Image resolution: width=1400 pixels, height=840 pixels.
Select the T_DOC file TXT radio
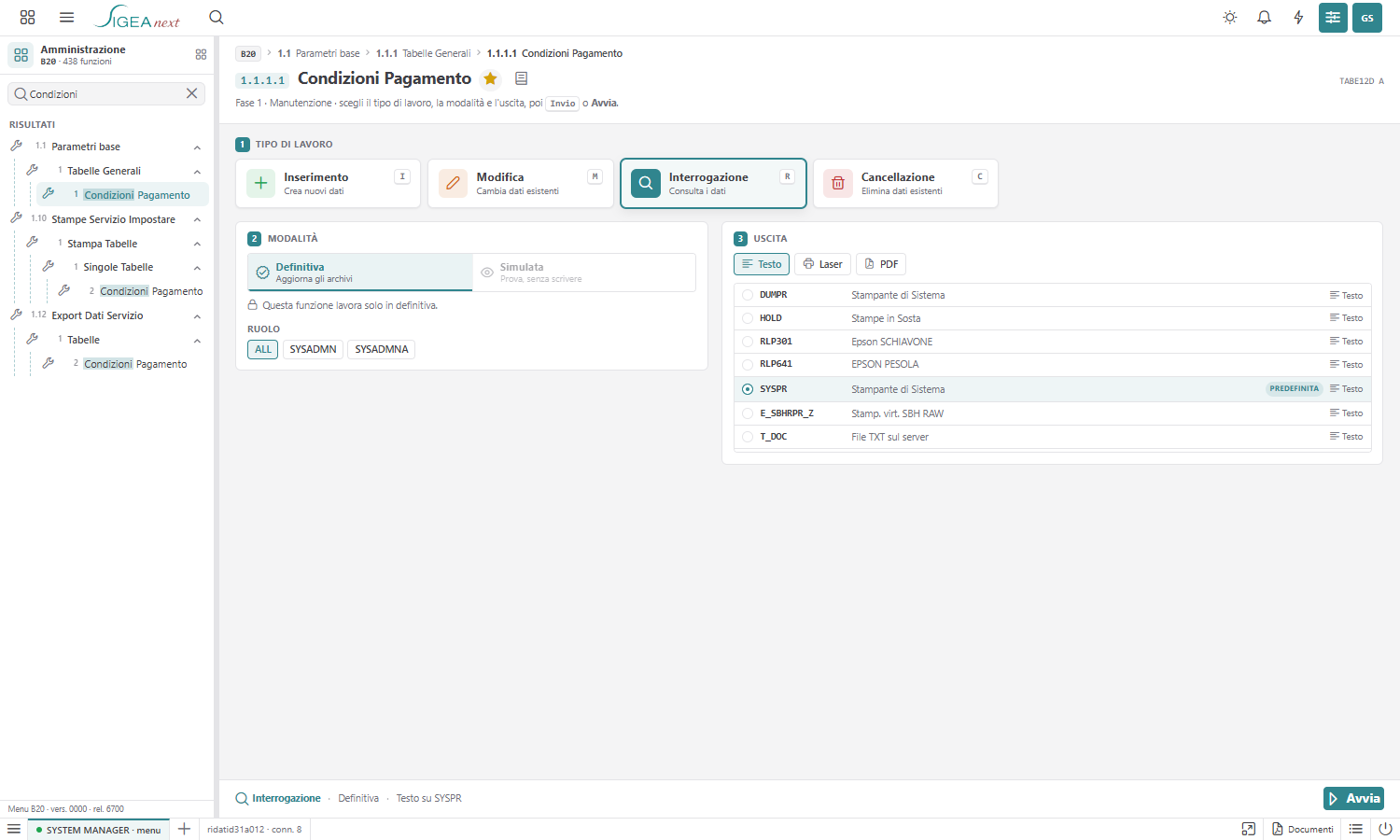pyautogui.click(x=748, y=437)
